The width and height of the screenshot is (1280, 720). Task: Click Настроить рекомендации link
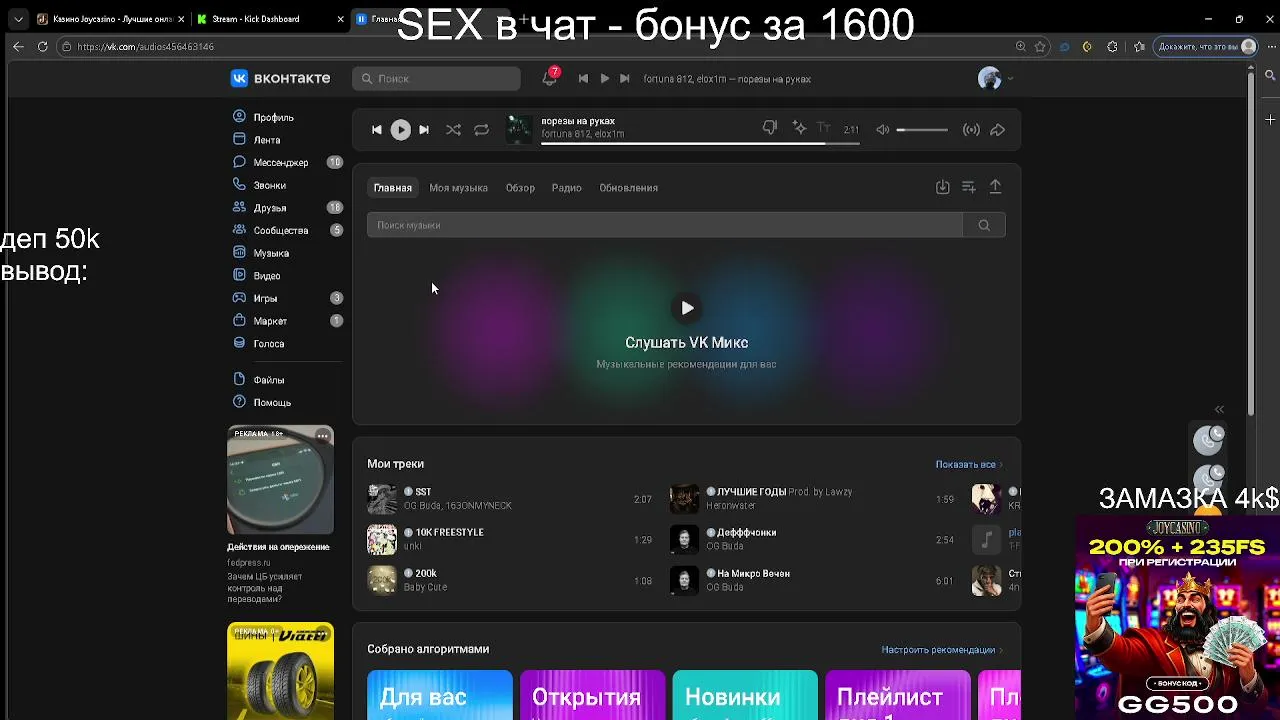tap(941, 650)
